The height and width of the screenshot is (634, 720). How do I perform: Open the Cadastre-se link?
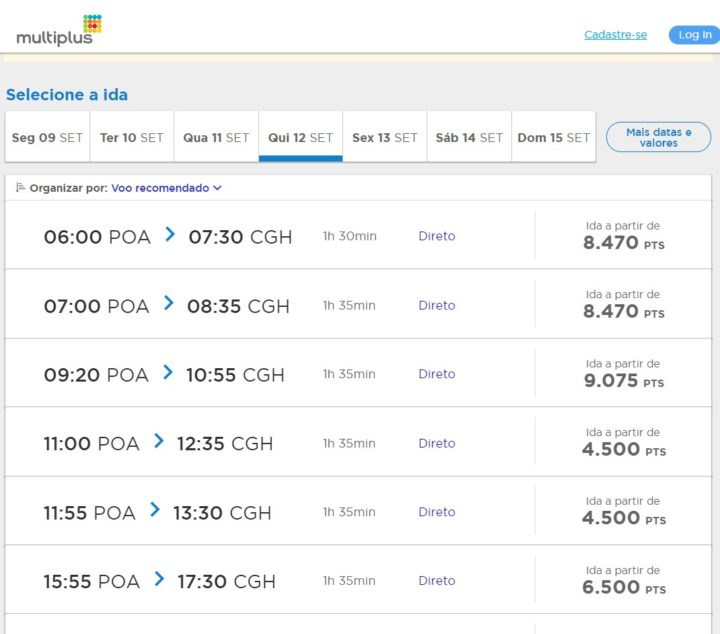(615, 35)
